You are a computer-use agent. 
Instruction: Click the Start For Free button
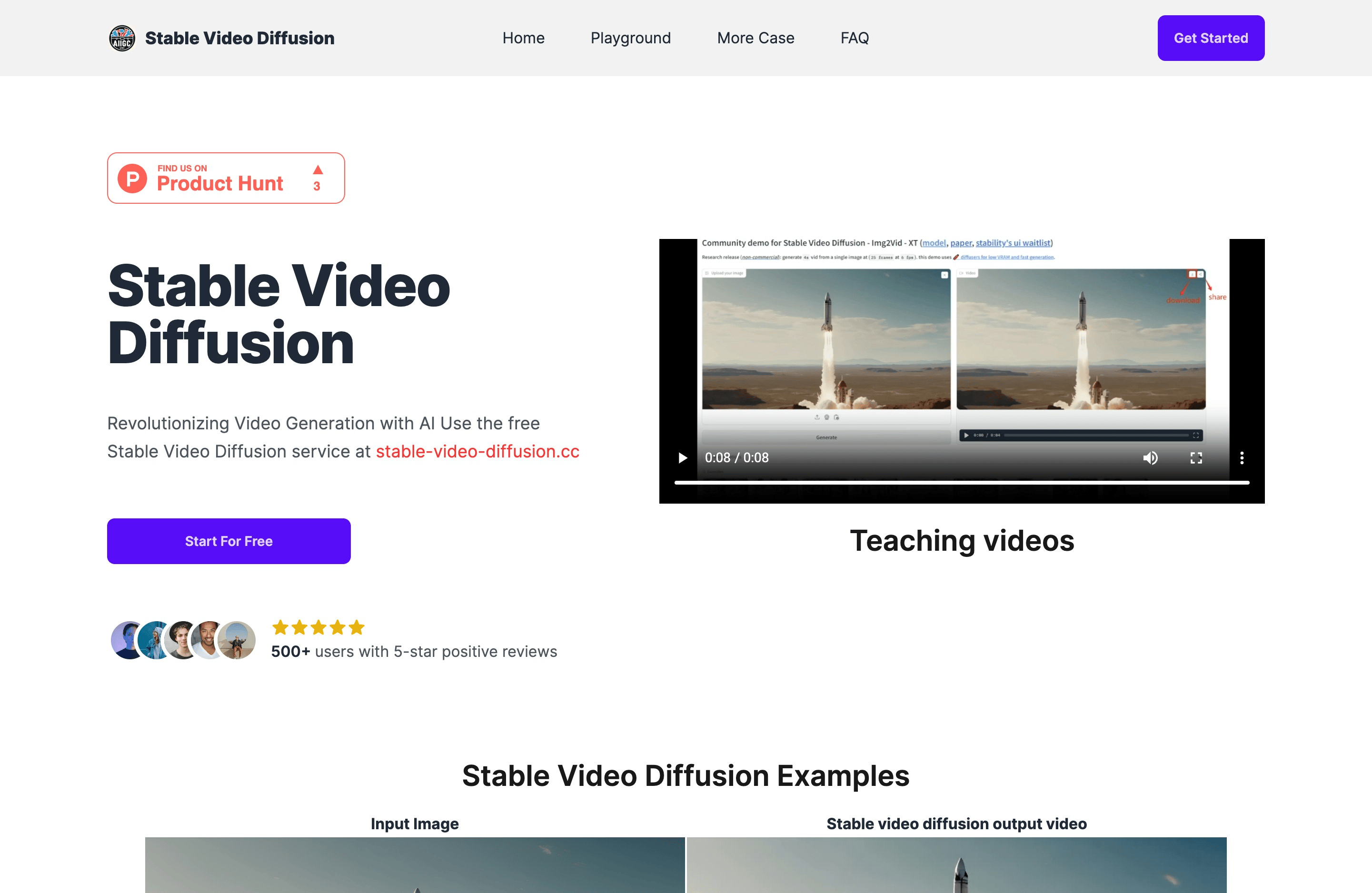pos(229,541)
